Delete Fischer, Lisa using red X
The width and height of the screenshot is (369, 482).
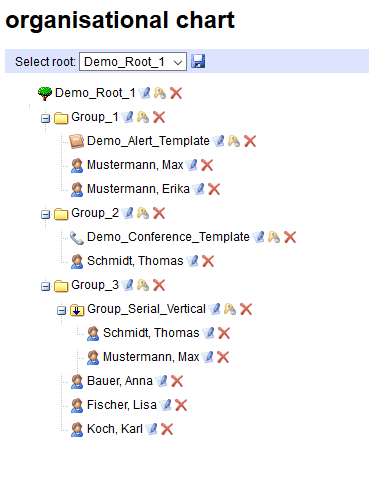181,405
